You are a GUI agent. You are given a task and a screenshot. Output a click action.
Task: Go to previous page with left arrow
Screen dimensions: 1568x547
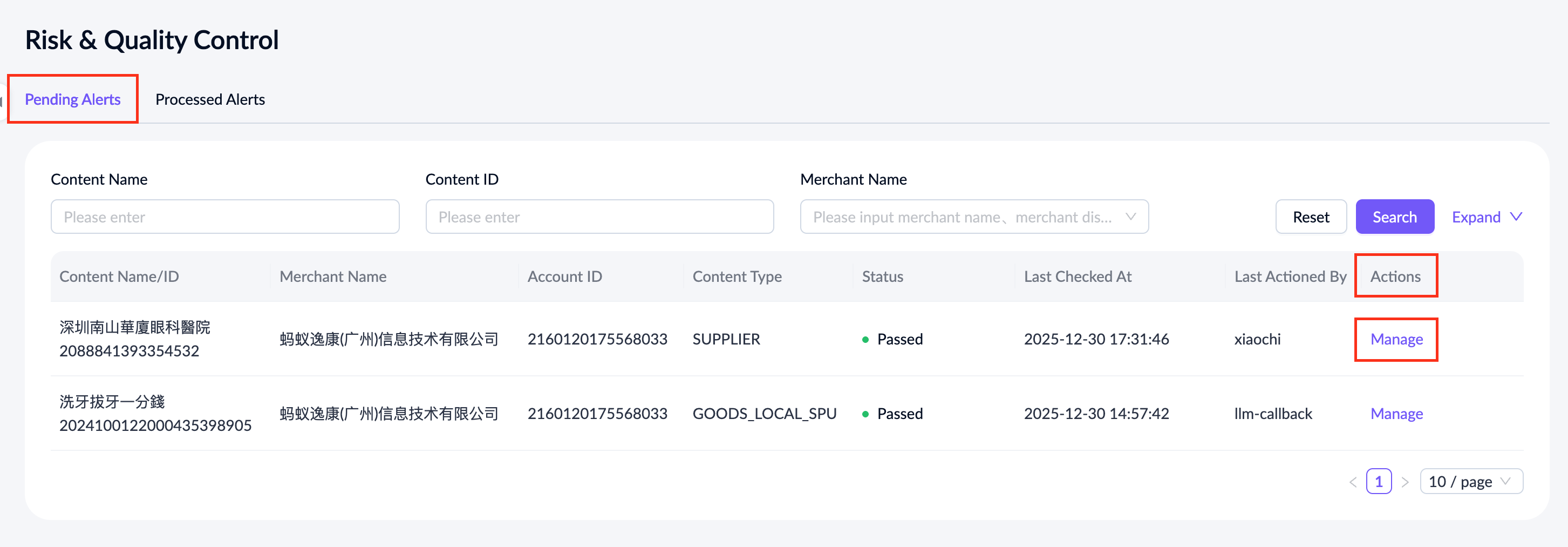click(x=1353, y=482)
